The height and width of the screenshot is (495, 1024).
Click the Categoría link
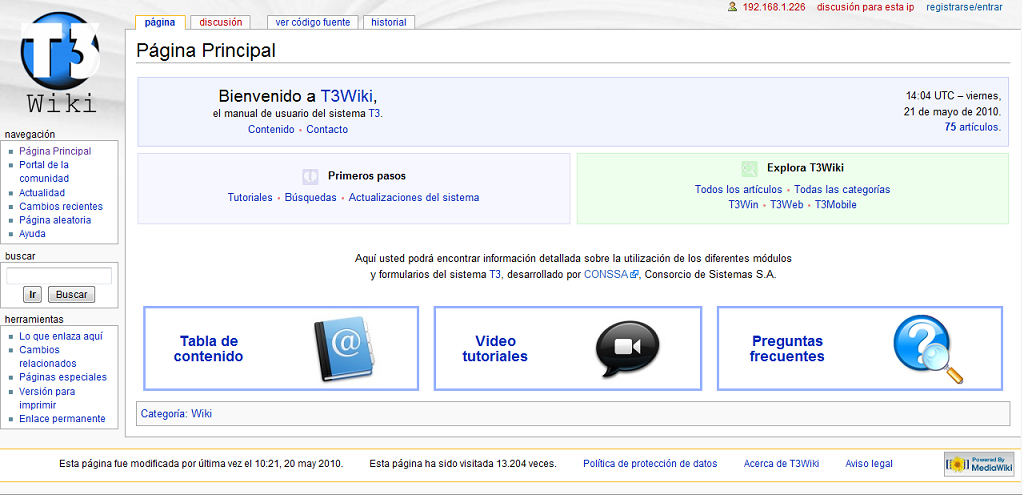pyautogui.click(x=163, y=413)
